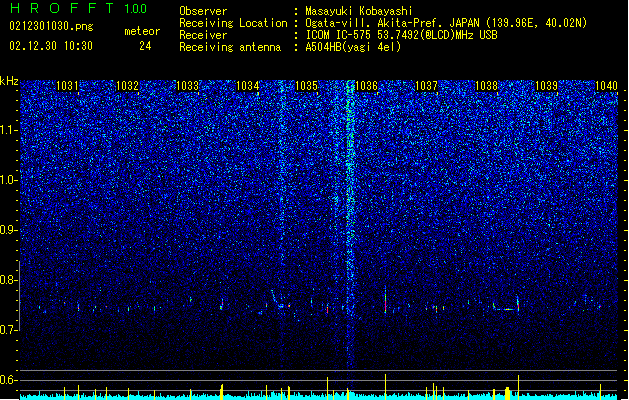This screenshot has width=629, height=400.
Task: Click the 0.6 kHz frequency label
Action: pyautogui.click(x=8, y=380)
